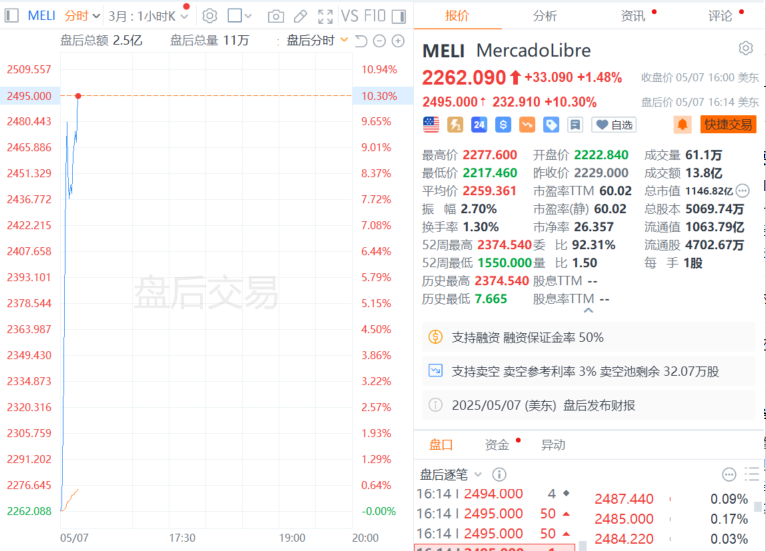Click the 16:14 2494.000 tick row

click(x=493, y=494)
